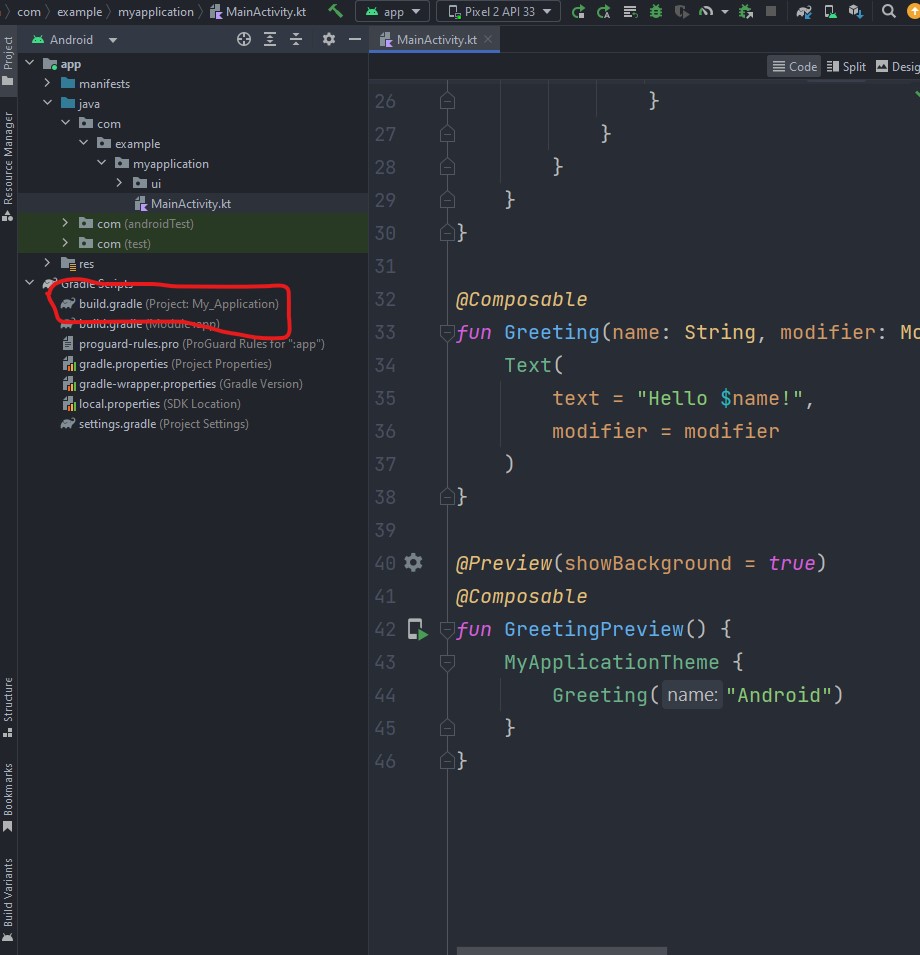Open Project panel gear options
Viewport: 920px width, 955px height.
[x=329, y=40]
